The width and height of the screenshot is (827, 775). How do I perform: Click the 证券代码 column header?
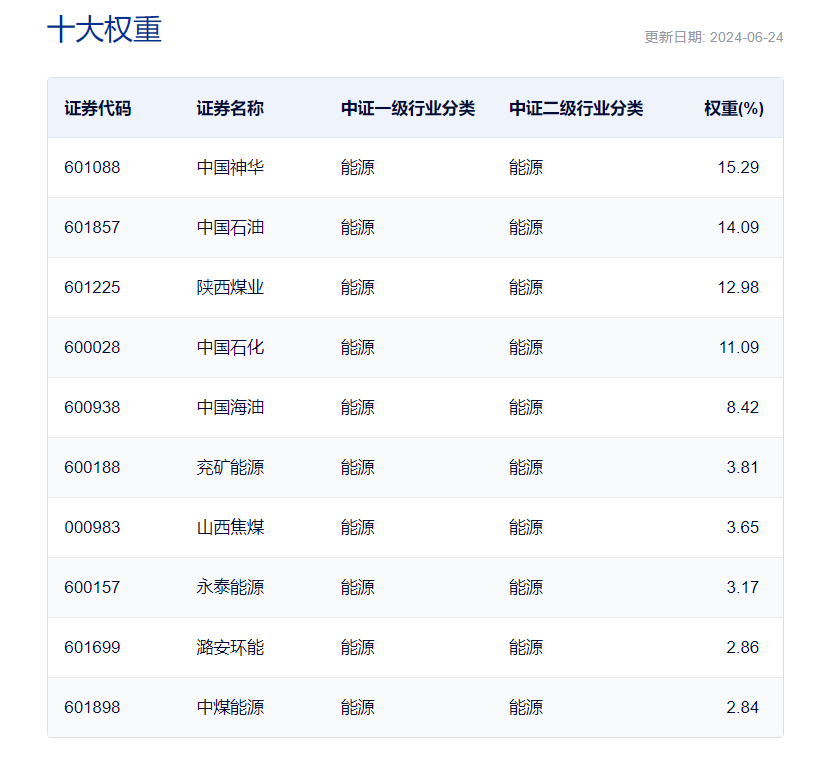coord(97,108)
